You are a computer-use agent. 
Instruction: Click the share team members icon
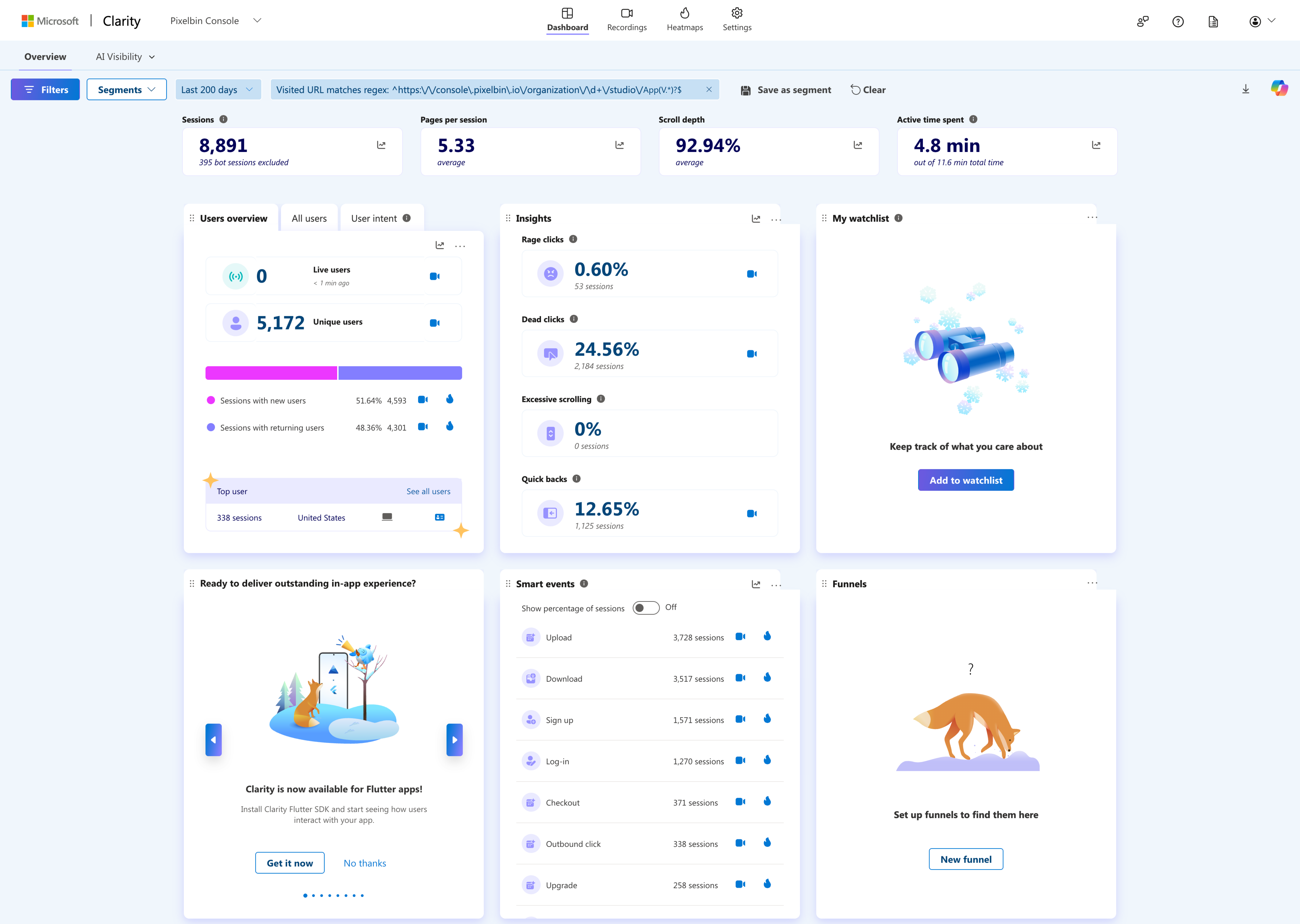pos(1142,22)
